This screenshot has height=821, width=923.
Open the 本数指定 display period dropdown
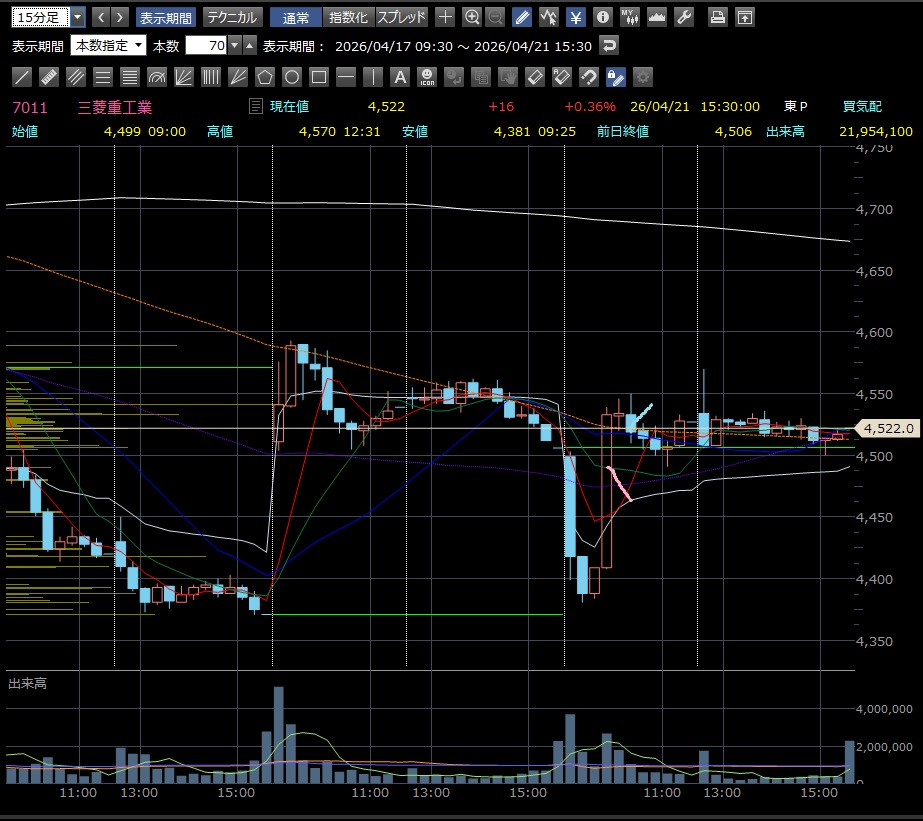coord(108,46)
